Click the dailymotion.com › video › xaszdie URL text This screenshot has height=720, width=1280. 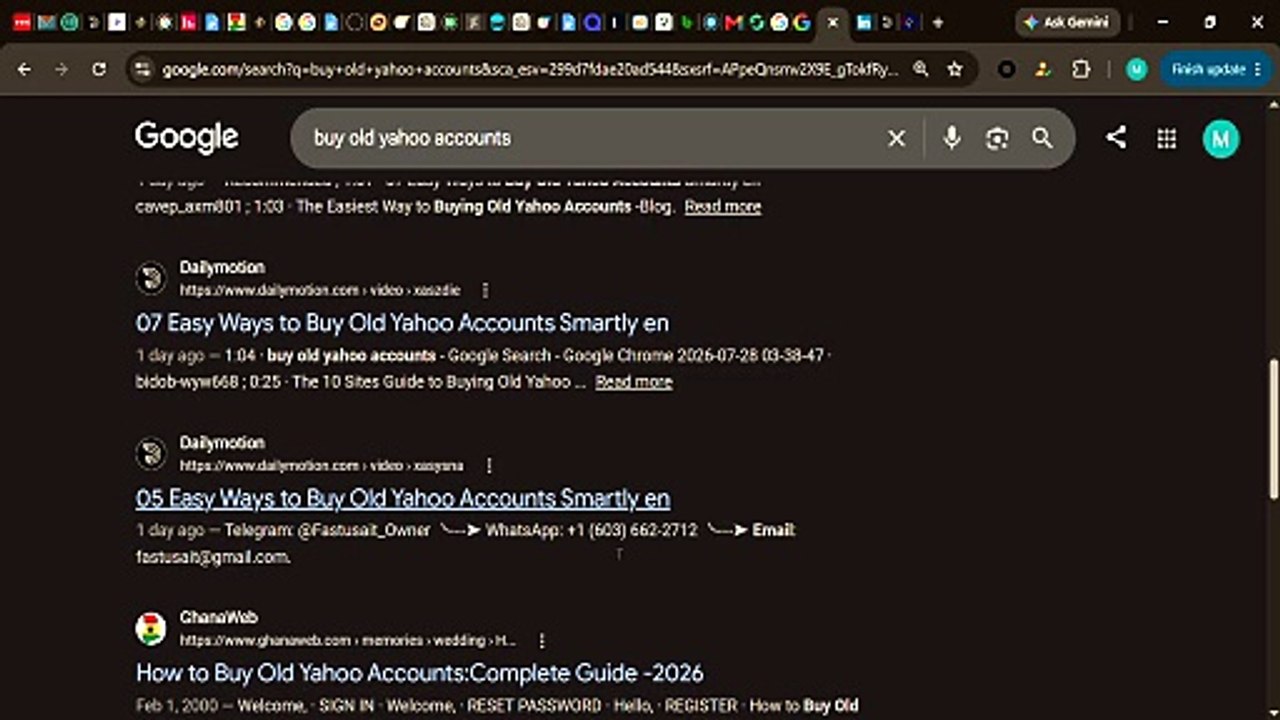pyautogui.click(x=320, y=290)
